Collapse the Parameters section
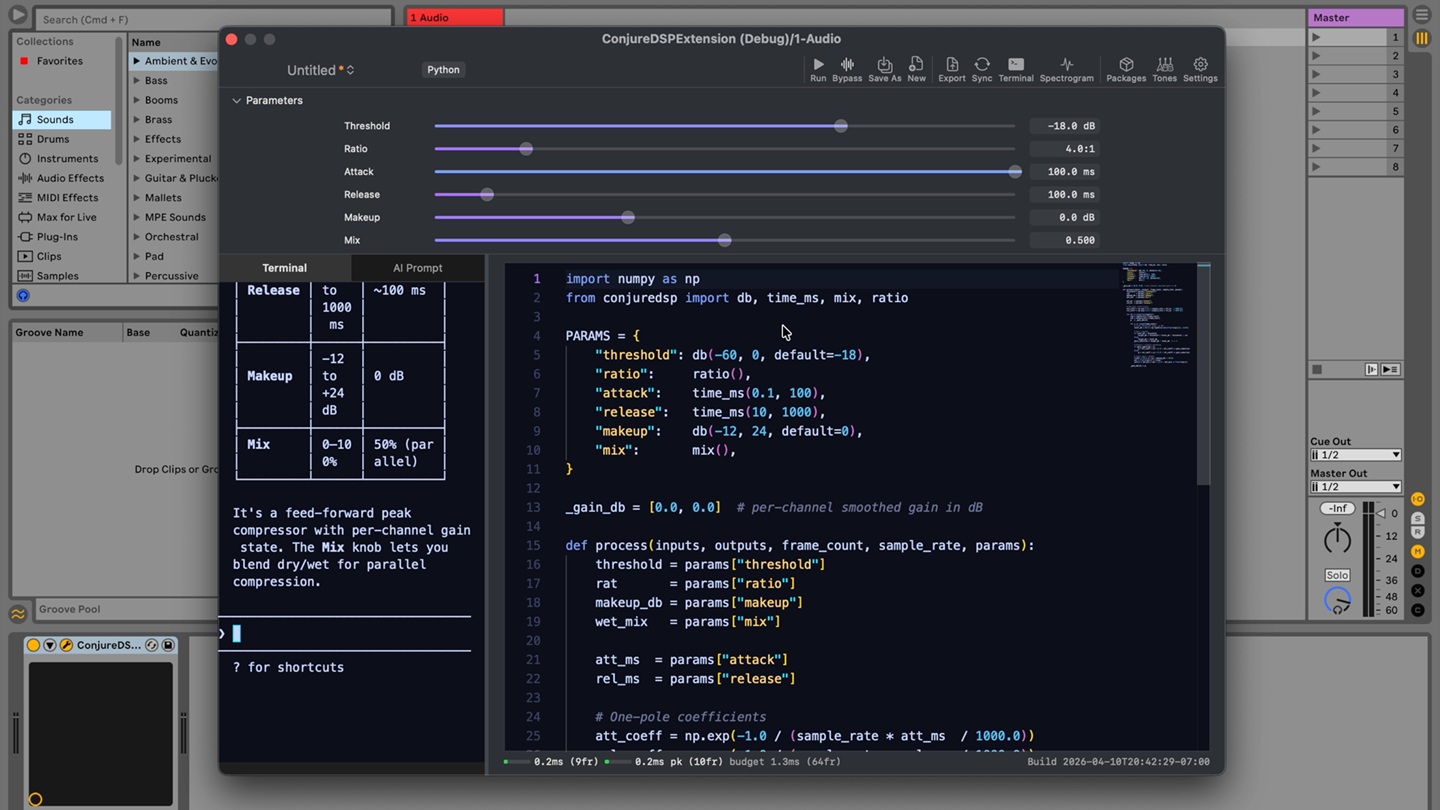This screenshot has height=810, width=1440. click(237, 101)
